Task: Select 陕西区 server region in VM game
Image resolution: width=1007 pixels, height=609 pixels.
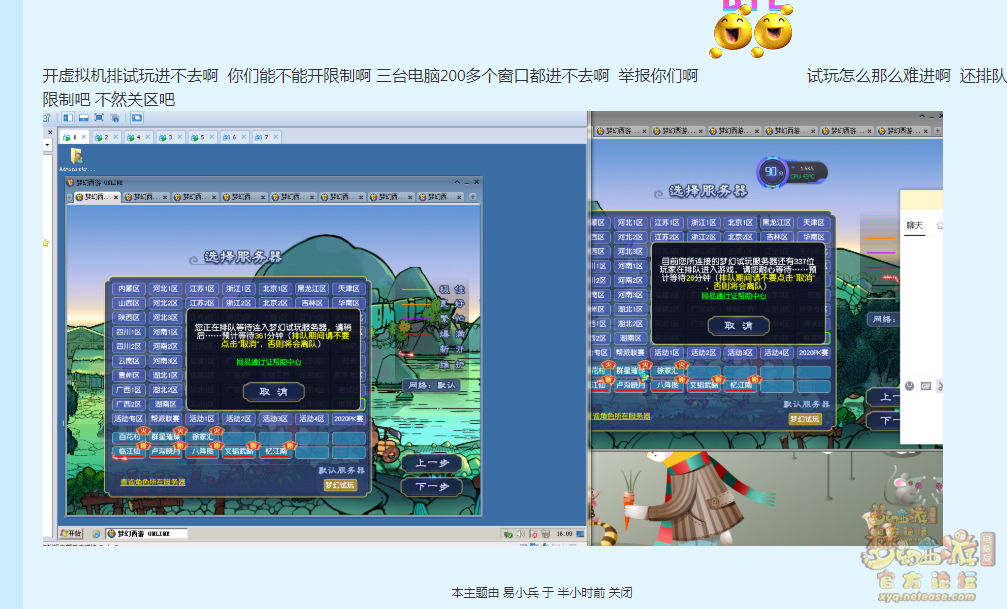Action: click(128, 317)
